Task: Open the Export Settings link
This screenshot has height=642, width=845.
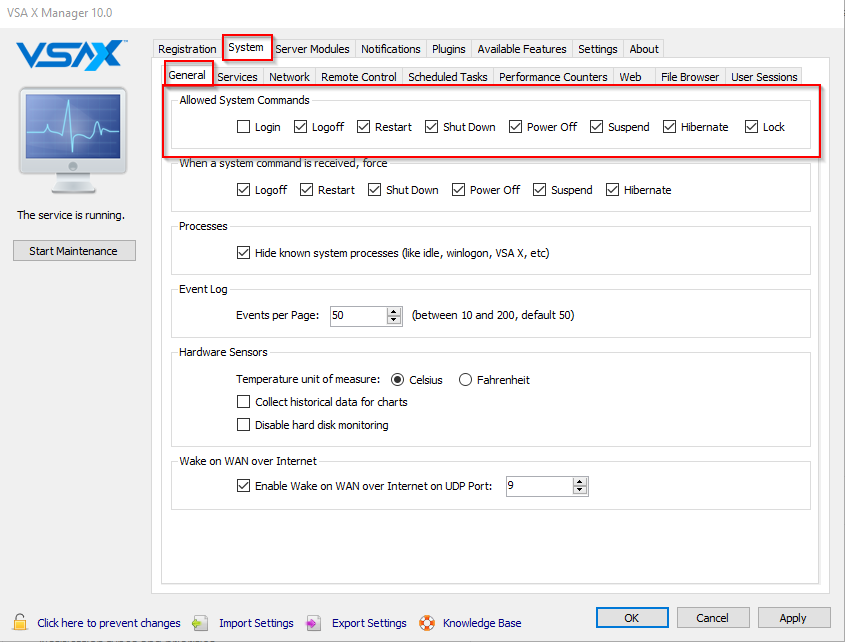Action: pyautogui.click(x=369, y=623)
